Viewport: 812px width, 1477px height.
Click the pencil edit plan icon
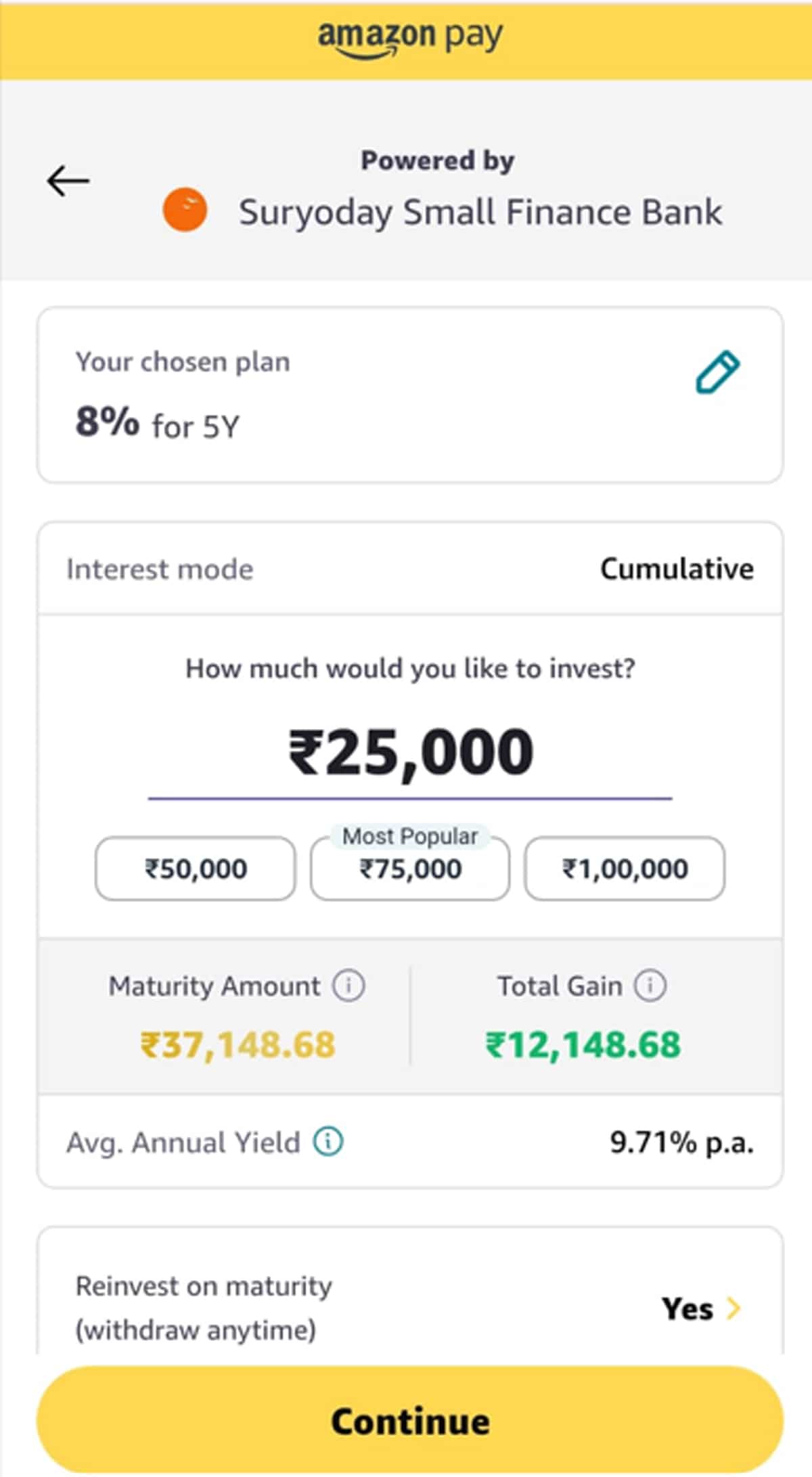click(717, 372)
